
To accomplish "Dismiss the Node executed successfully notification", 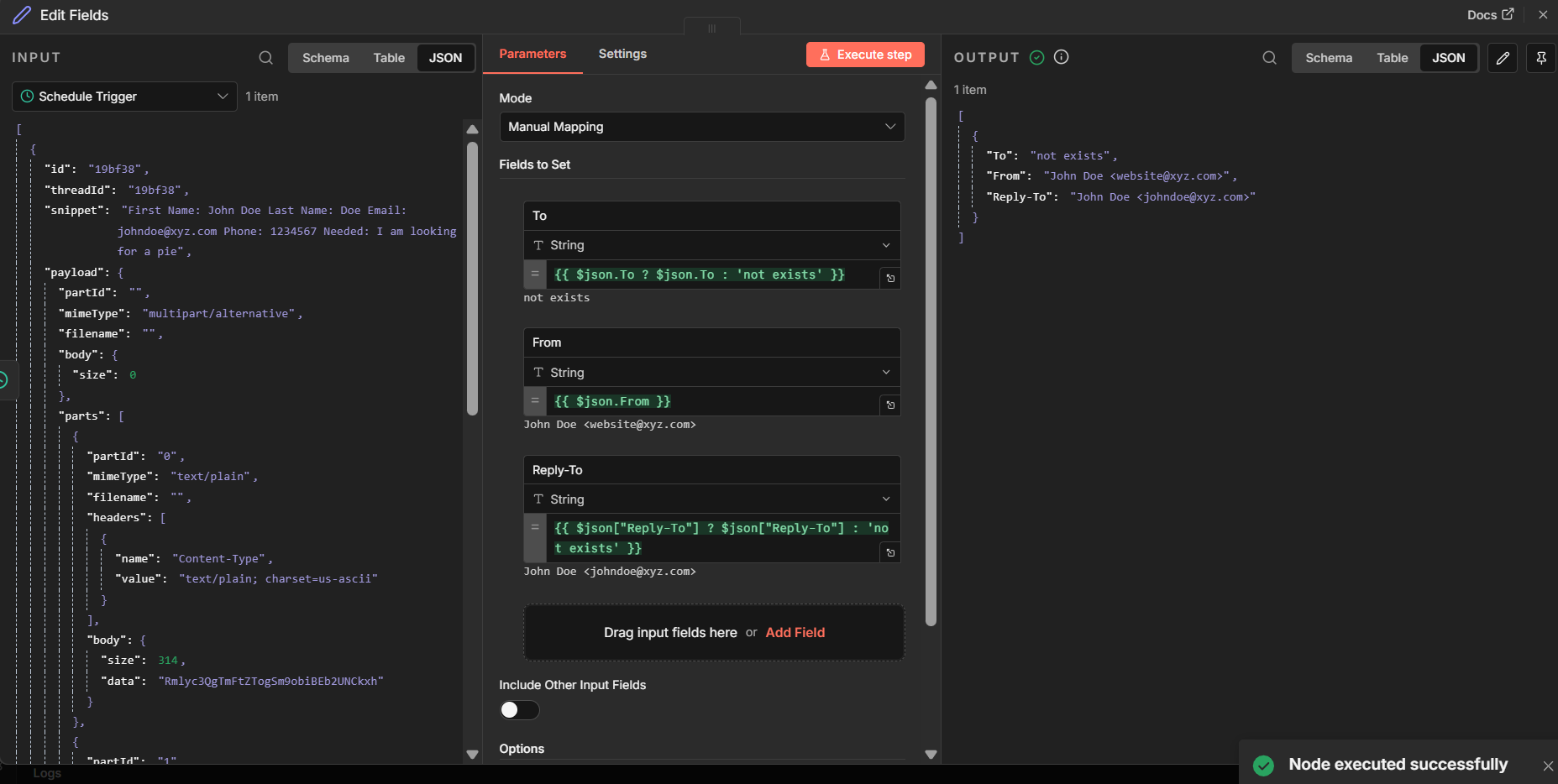I will 1548,766.
